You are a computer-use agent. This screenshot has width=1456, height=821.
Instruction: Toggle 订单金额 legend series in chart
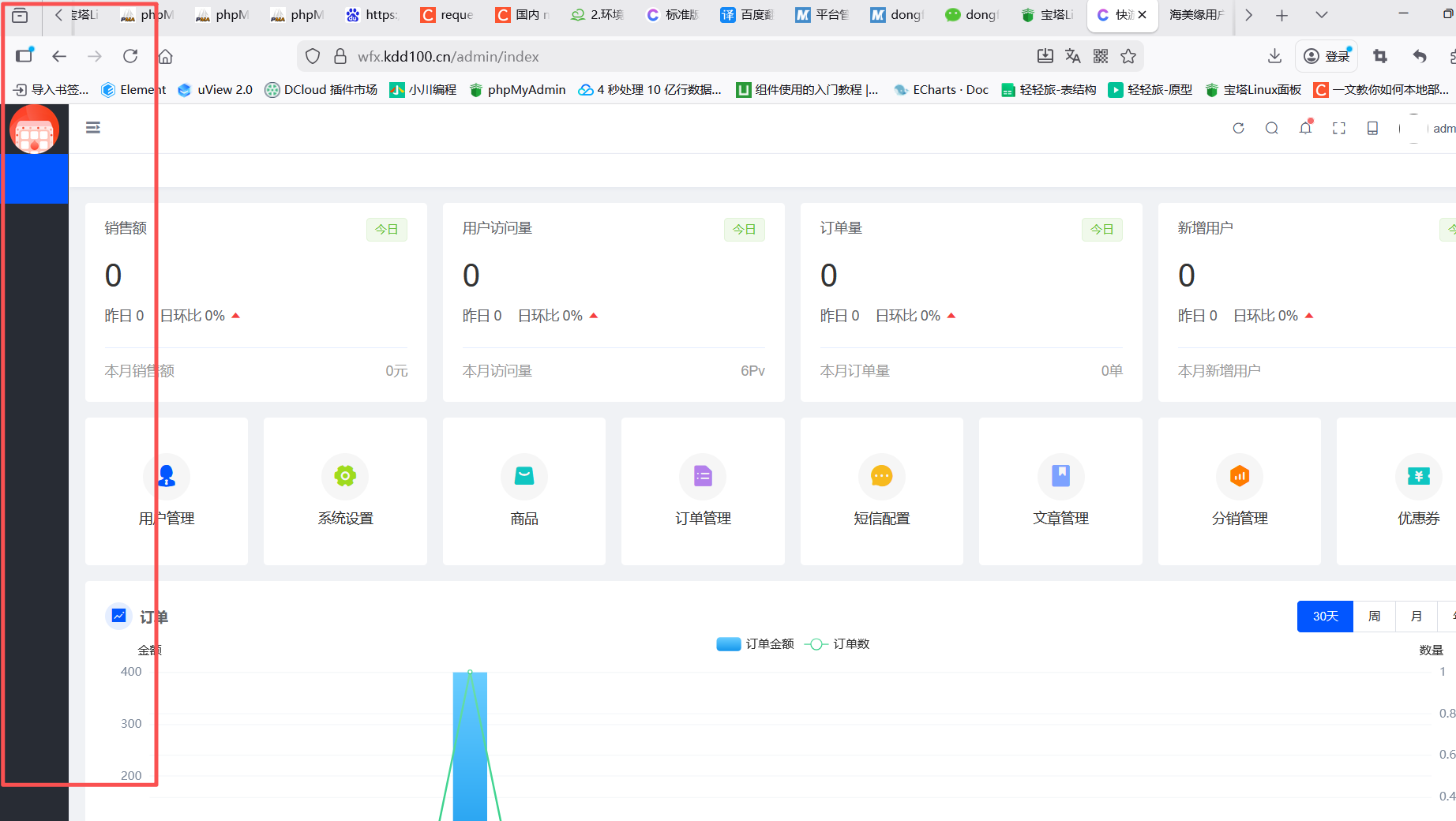click(x=755, y=644)
